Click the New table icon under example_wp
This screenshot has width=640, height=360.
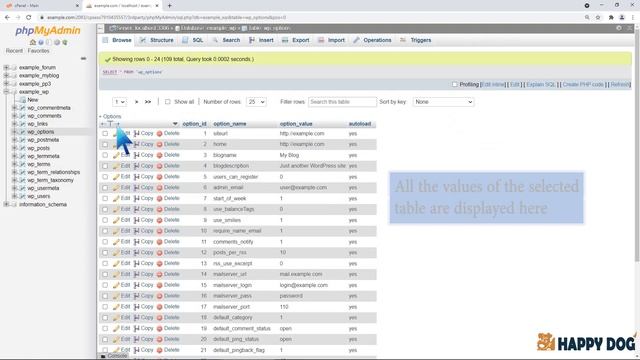coord(23,100)
